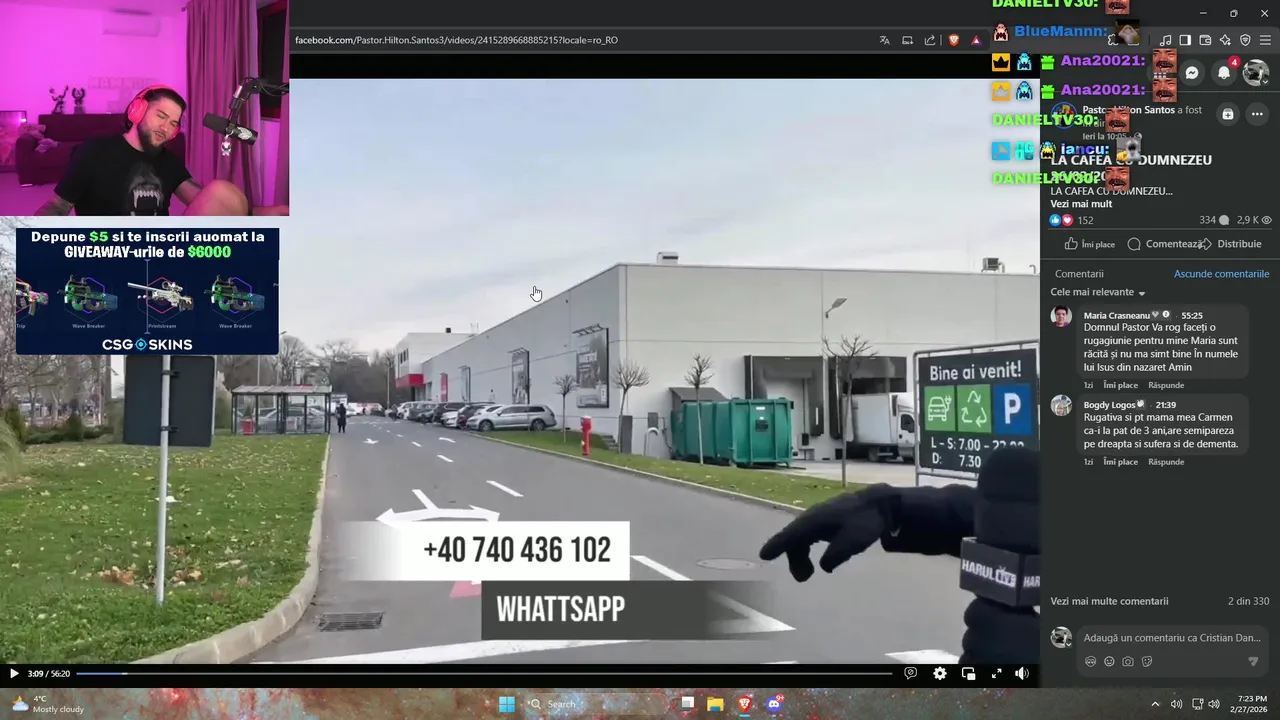Open the Brave VPN shield icon
Screen dimensions: 1280x720
click(x=1245, y=40)
